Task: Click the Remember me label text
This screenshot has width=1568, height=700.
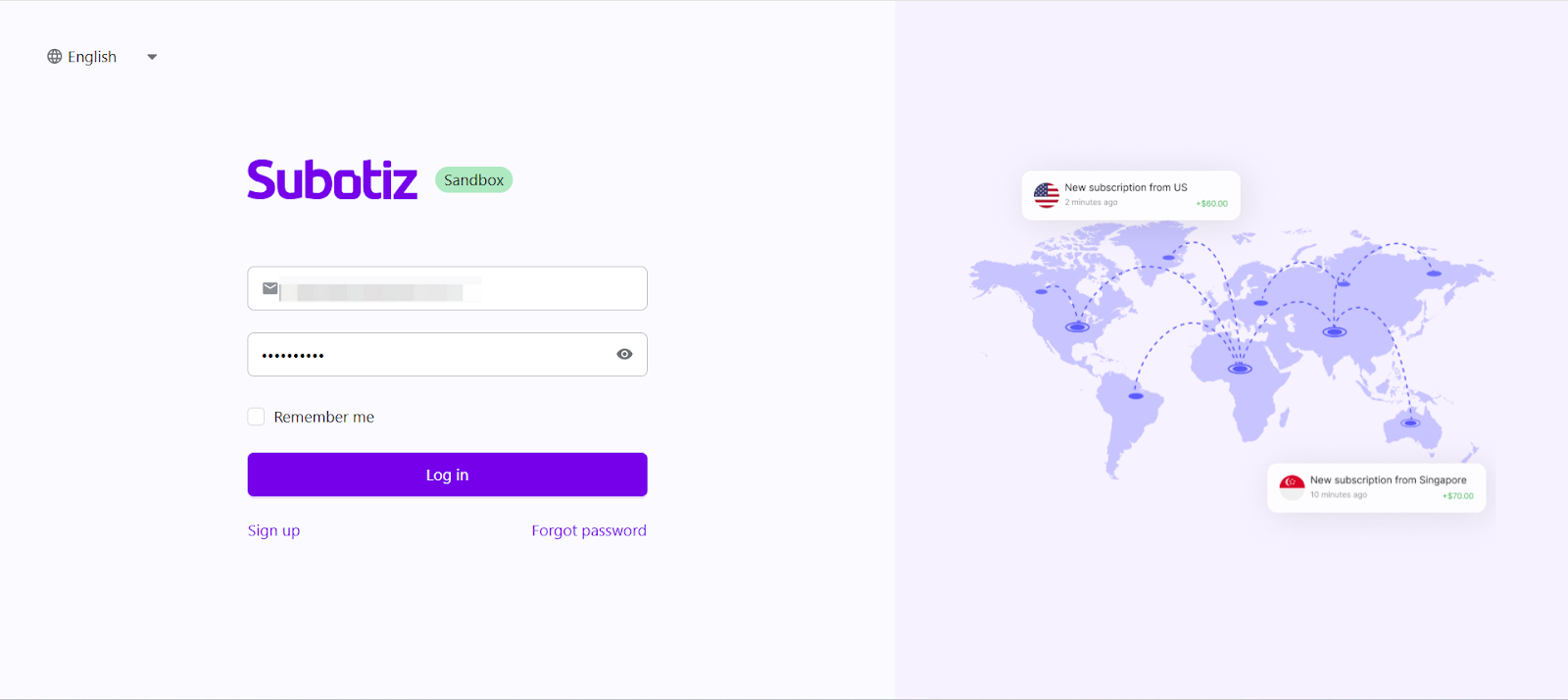Action: point(323,418)
